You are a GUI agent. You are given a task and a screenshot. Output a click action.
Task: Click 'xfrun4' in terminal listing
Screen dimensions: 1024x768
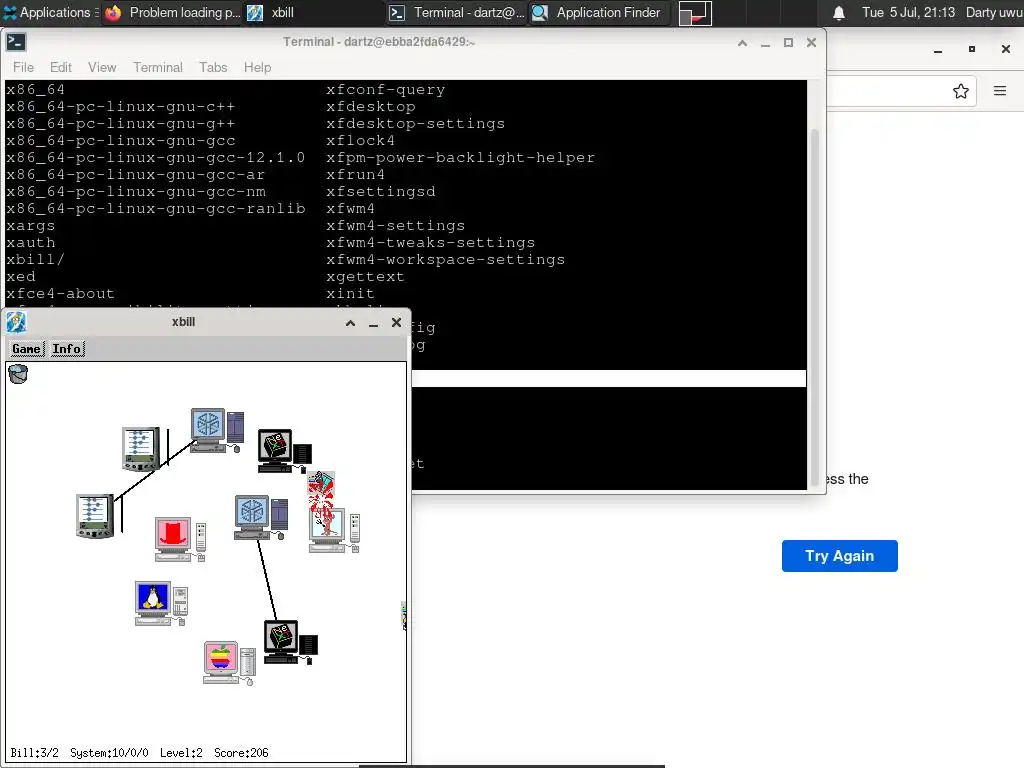355,174
